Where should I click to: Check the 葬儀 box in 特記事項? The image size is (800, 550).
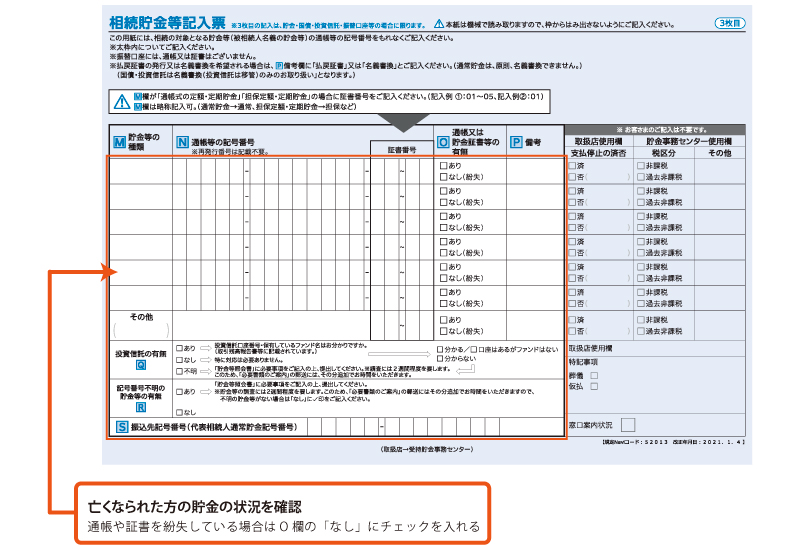(x=594, y=376)
